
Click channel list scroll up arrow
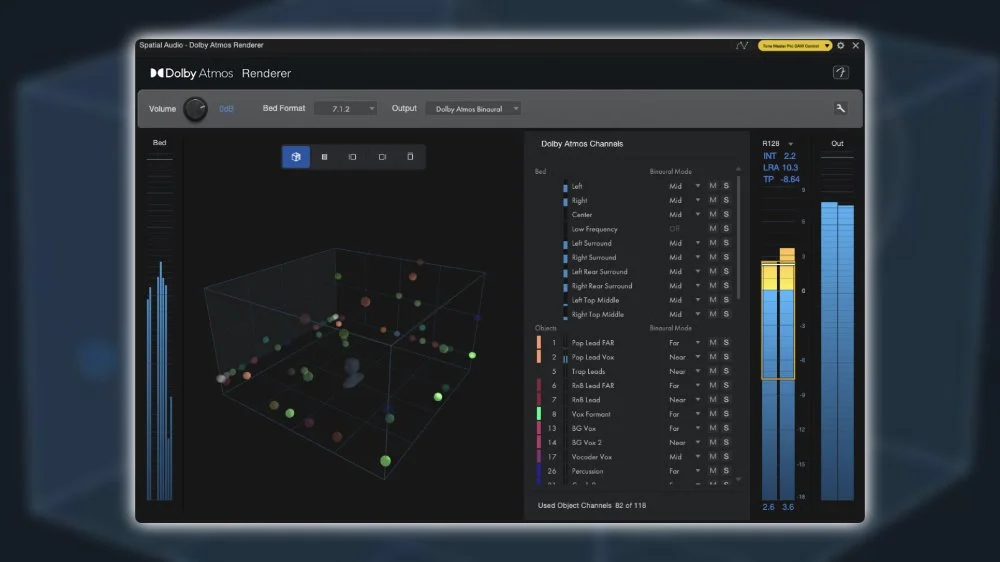pyautogui.click(x=739, y=169)
